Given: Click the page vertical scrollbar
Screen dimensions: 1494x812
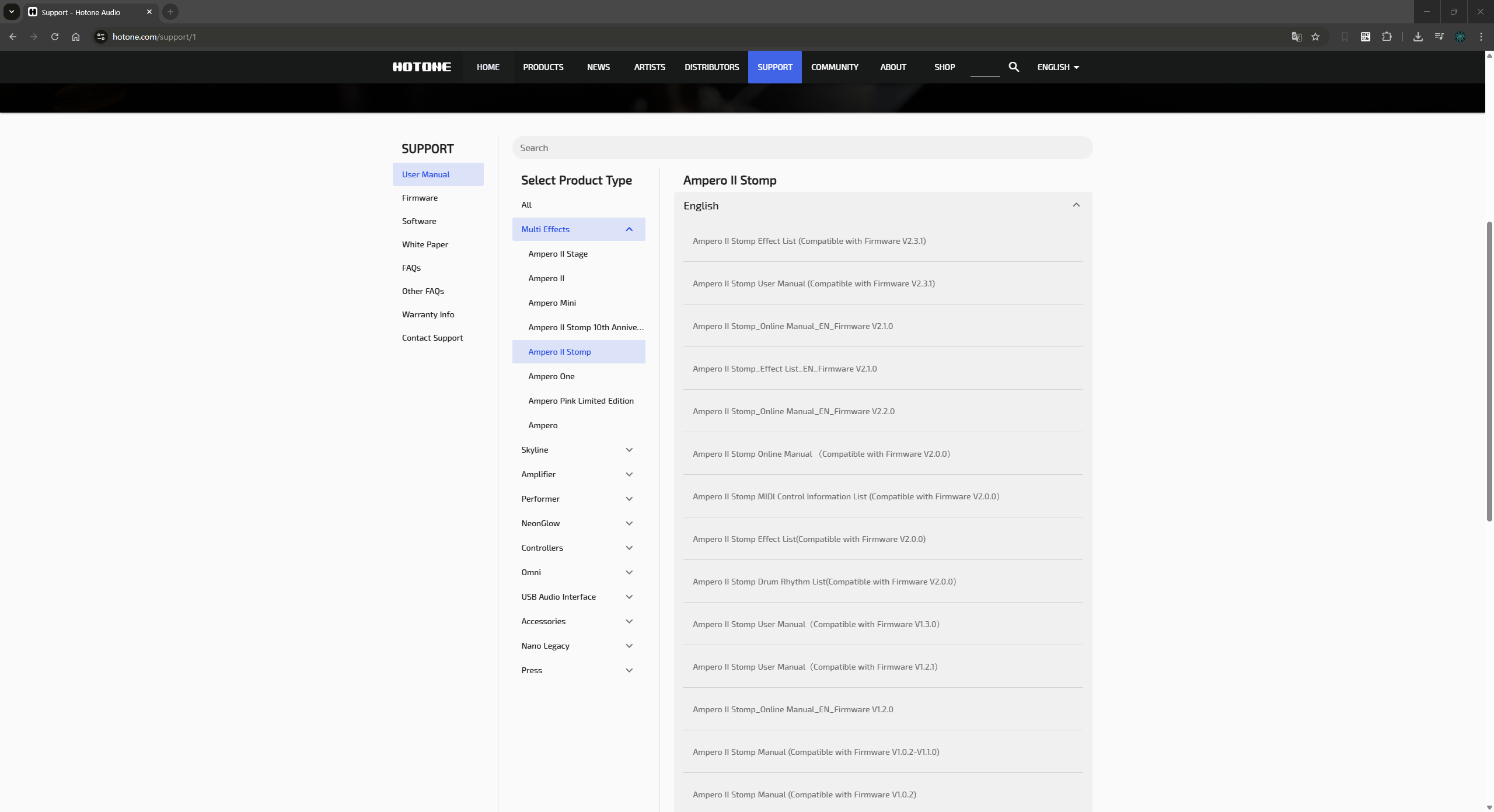Looking at the screenshot, I should click(1489, 371).
